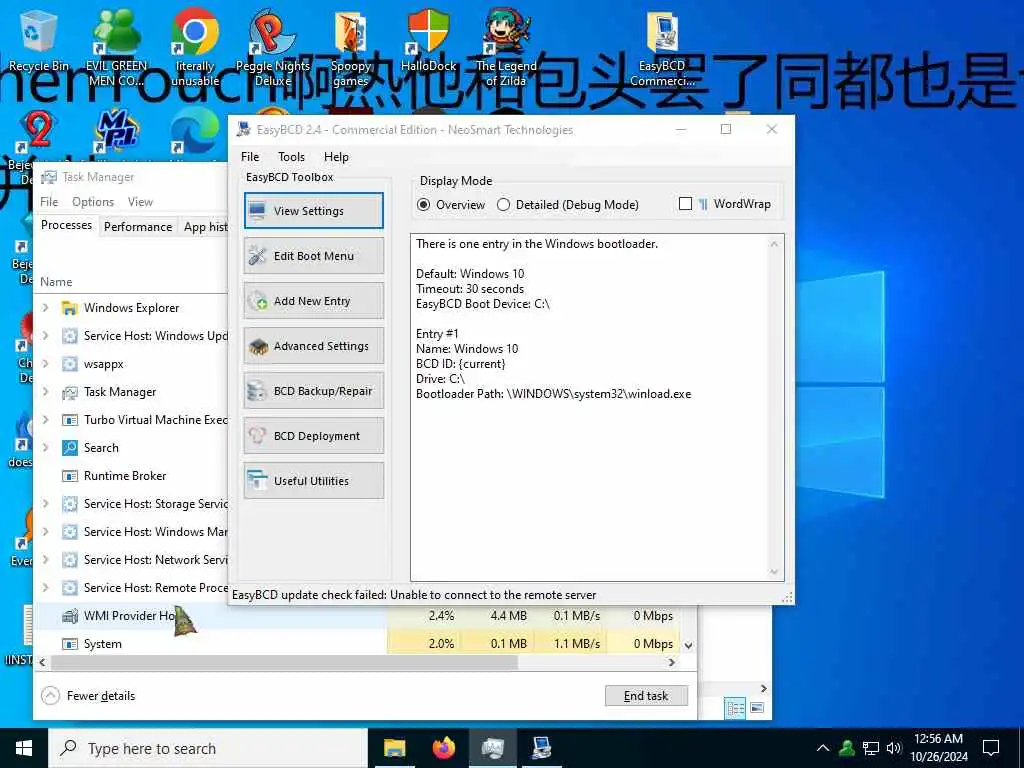This screenshot has height=768, width=1024.
Task: Expand Service Host: Windows Update process
Action: (x=45, y=336)
